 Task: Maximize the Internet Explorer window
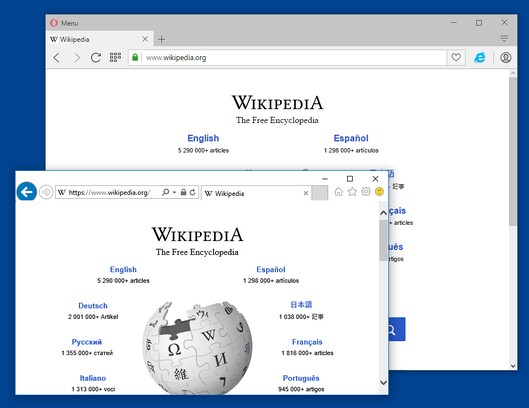pos(350,179)
